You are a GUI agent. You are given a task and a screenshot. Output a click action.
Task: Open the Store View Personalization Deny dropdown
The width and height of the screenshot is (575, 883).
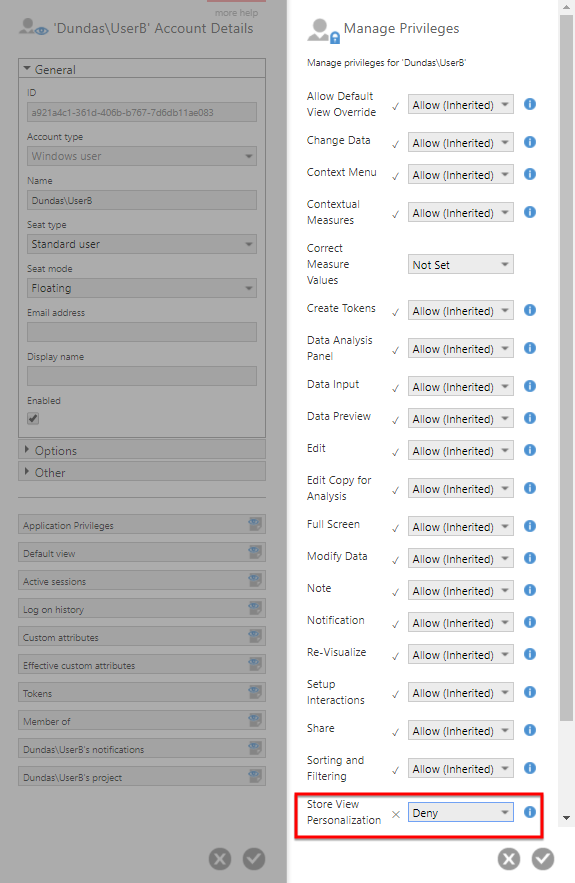pyautogui.click(x=460, y=812)
